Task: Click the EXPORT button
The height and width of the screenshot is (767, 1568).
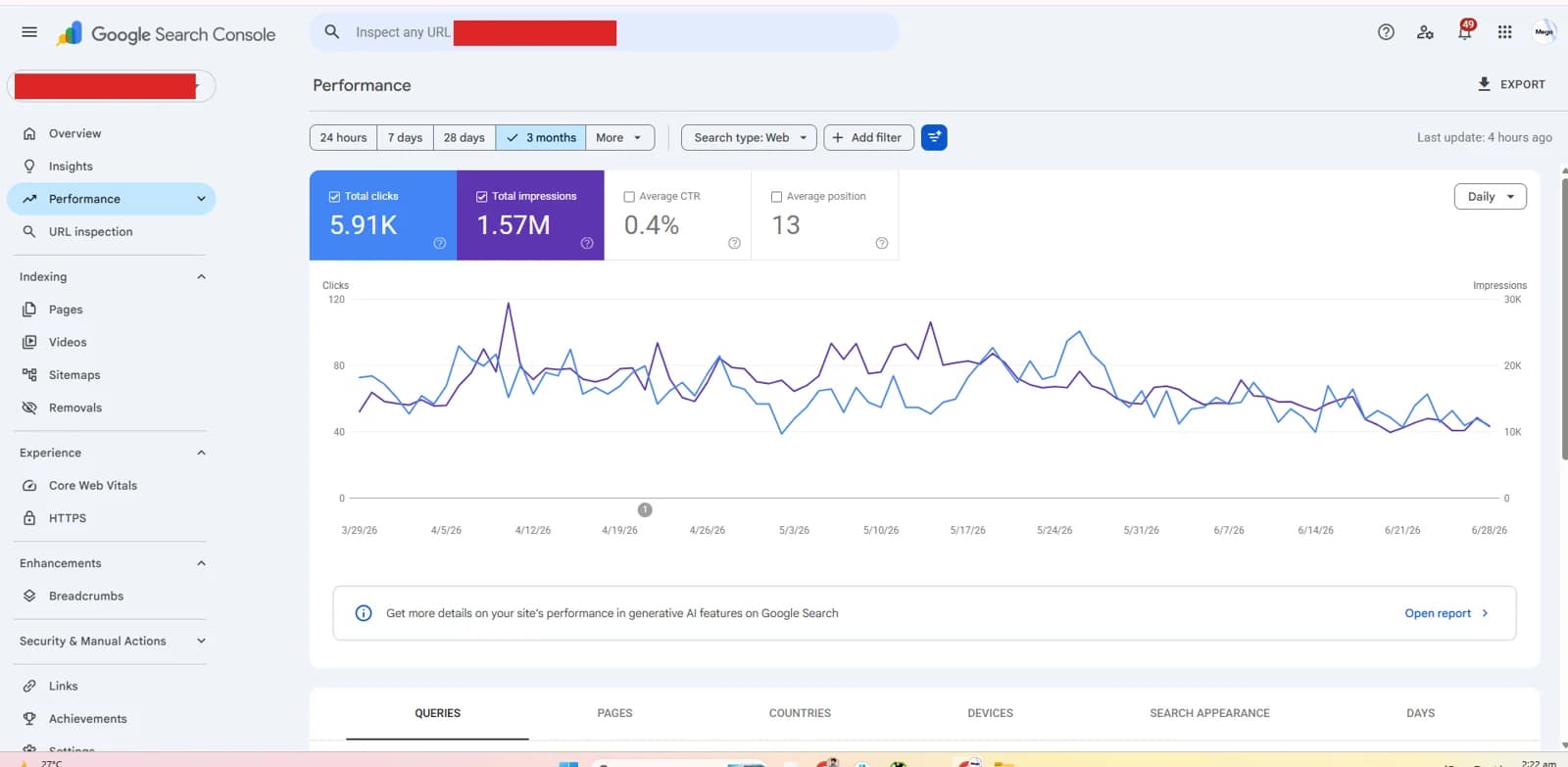Action: click(x=1511, y=85)
